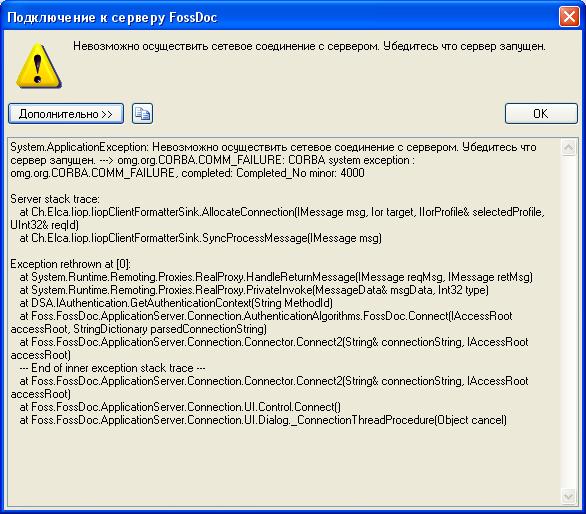Viewport: 586px width, 514px height.
Task: Click the RealProxy.PrivateInvoke stack trace line
Action: pos(254,290)
